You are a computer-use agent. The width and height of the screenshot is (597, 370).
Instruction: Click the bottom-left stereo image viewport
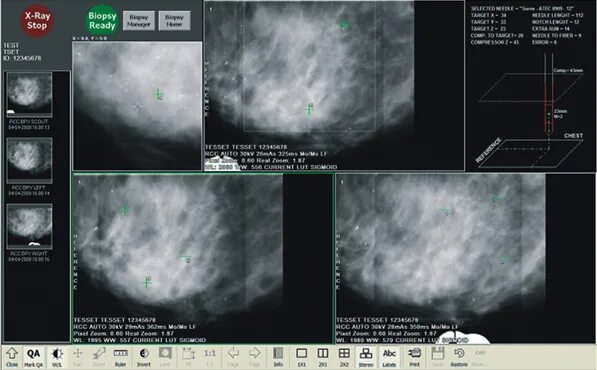[x=203, y=259]
